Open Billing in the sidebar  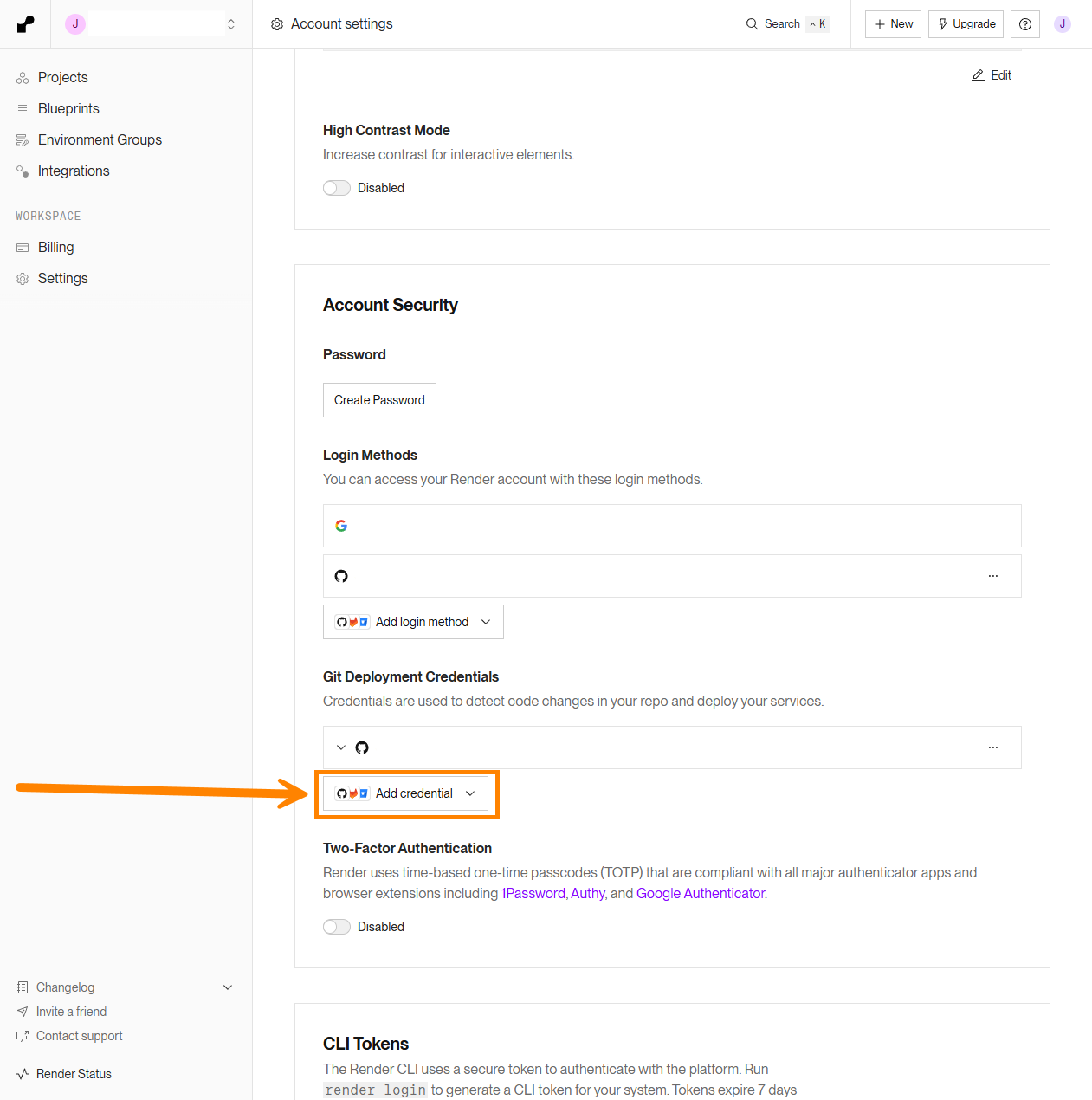pos(55,247)
